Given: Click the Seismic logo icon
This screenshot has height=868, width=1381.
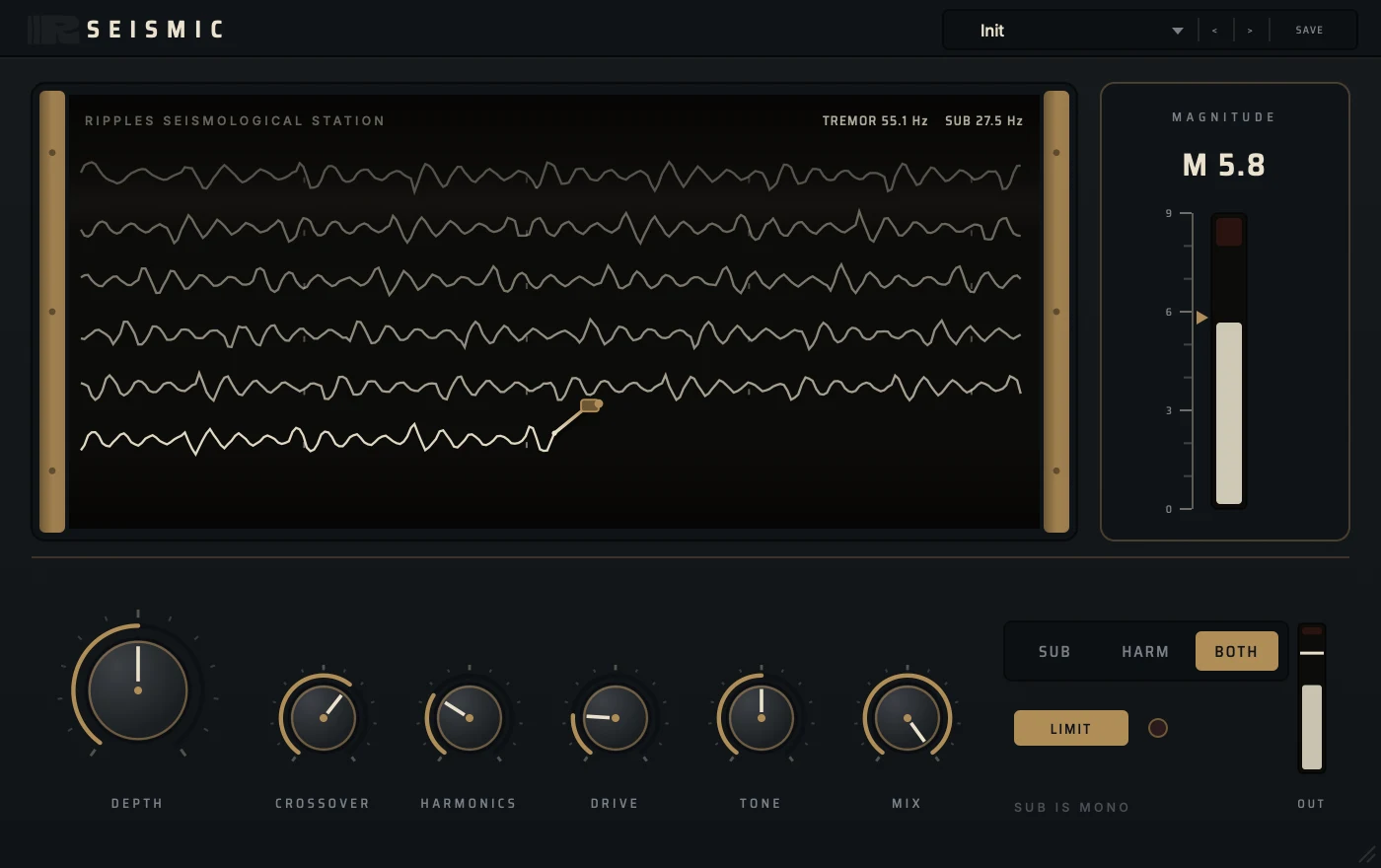Looking at the screenshot, I should [x=53, y=30].
